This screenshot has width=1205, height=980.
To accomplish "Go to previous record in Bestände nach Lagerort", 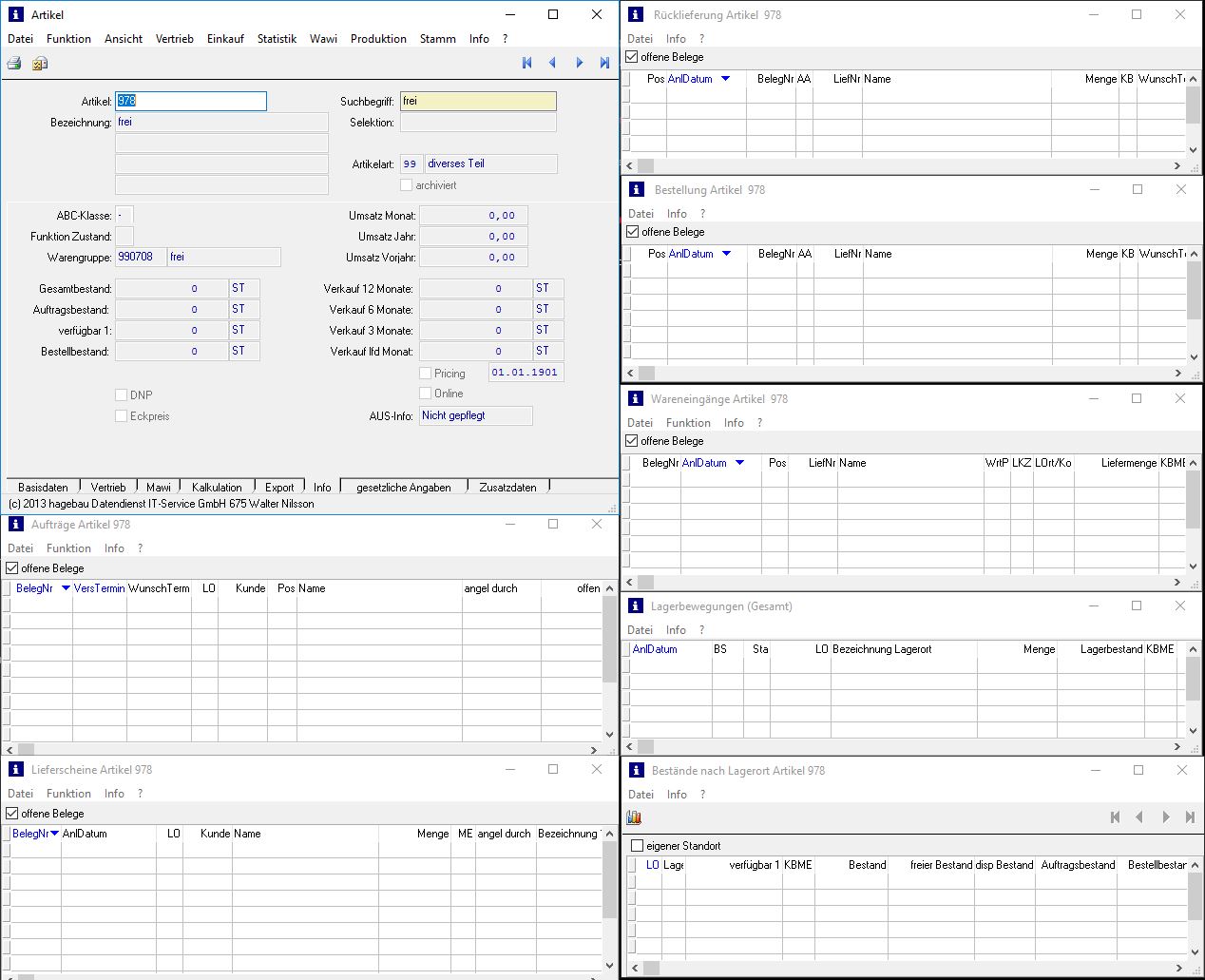I will click(1139, 817).
